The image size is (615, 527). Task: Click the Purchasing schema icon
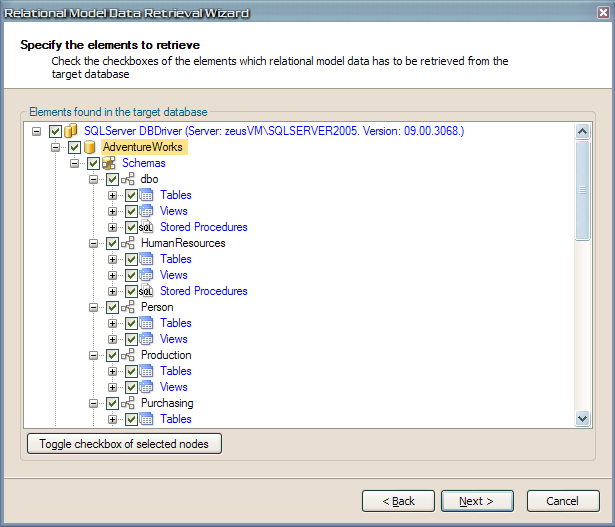[128, 403]
